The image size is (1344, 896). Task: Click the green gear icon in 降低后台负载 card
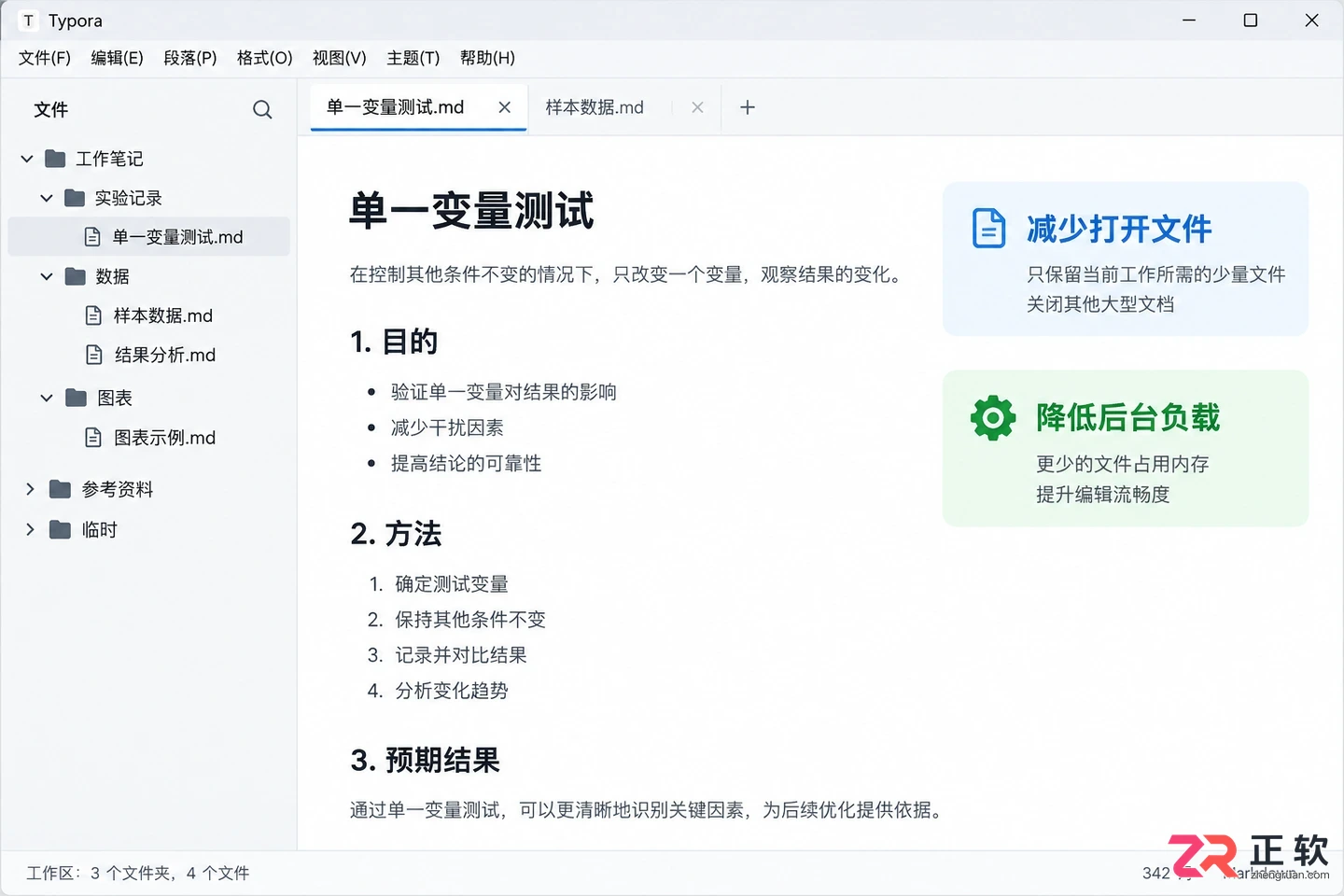(x=993, y=417)
